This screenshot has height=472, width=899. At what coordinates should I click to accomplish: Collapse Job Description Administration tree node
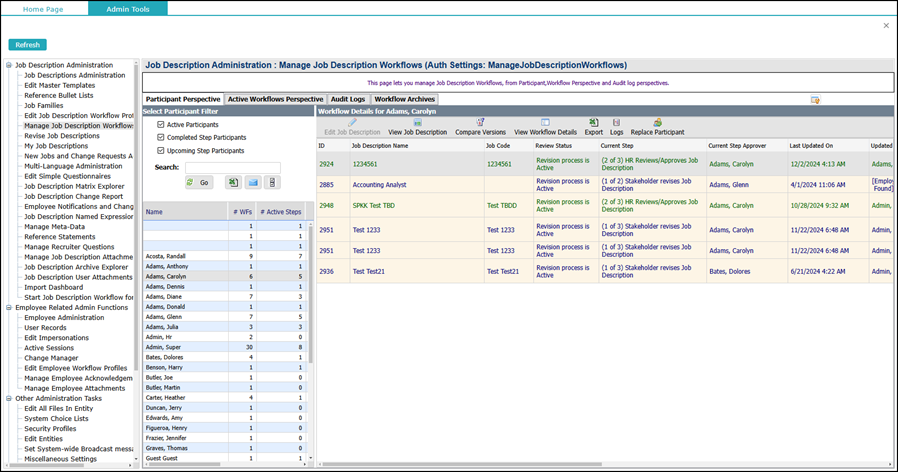[x=9, y=65]
